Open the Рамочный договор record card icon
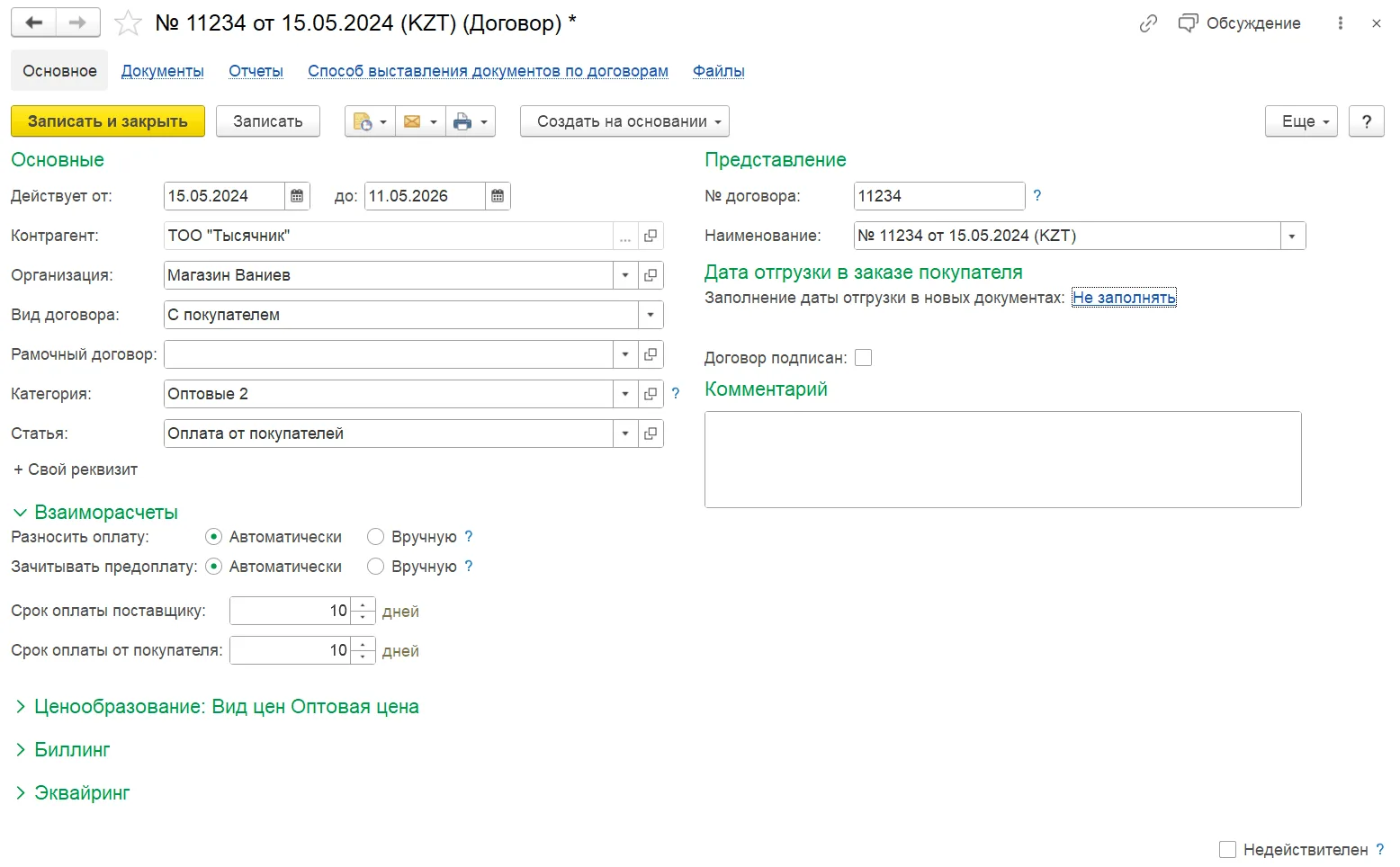1400x867 pixels. pos(651,354)
